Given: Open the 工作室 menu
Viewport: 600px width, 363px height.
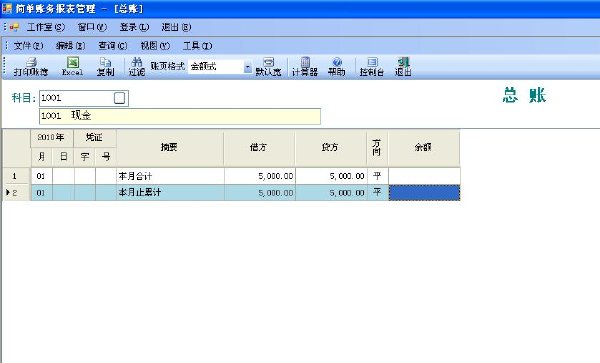Looking at the screenshot, I should 46,27.
